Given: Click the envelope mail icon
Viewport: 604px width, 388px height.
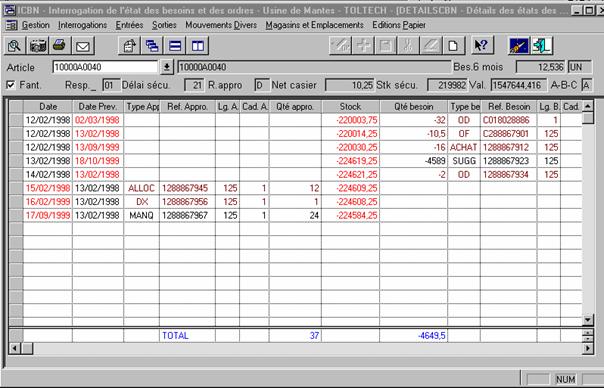Looking at the screenshot, I should 83,46.
